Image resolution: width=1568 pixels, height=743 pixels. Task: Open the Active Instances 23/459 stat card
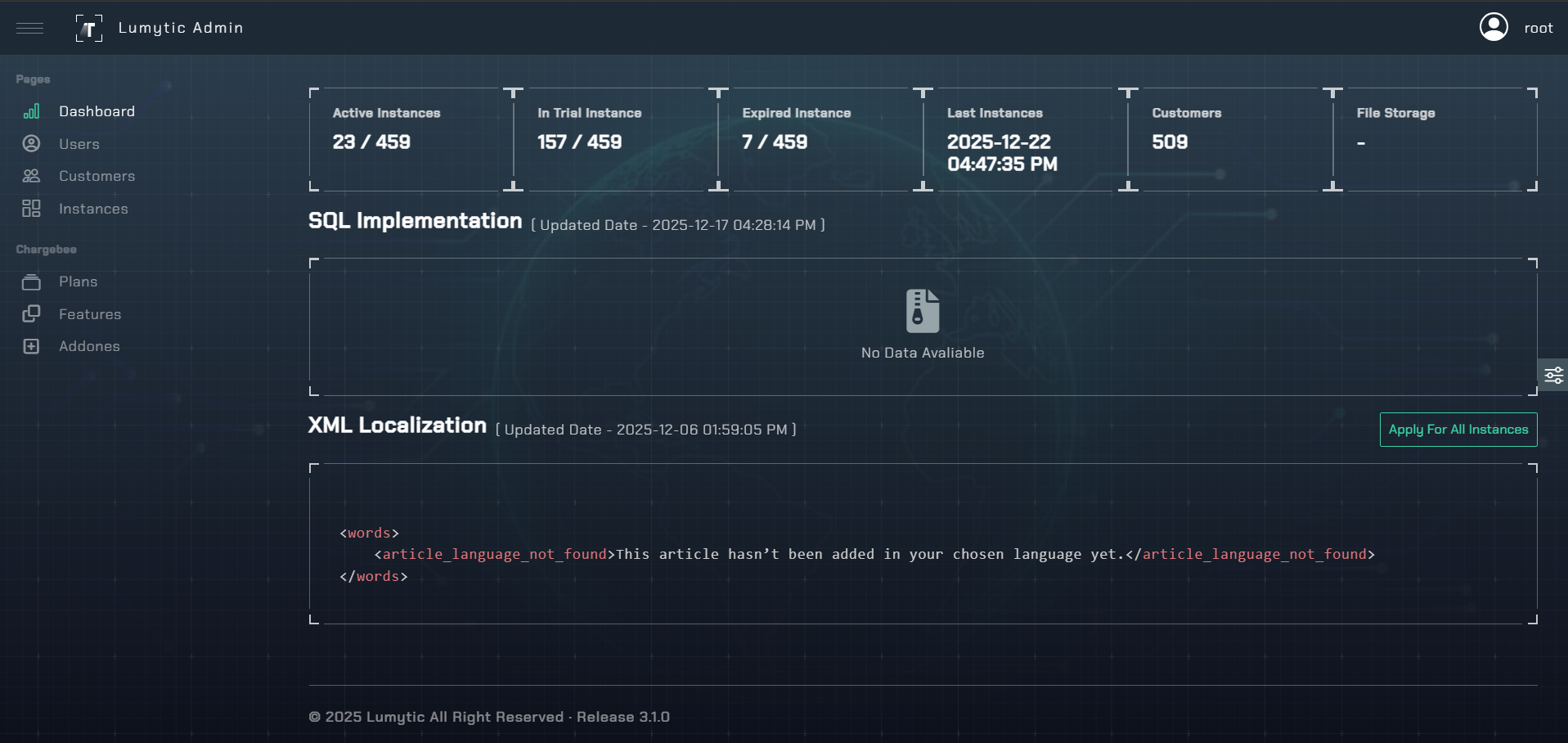point(409,139)
